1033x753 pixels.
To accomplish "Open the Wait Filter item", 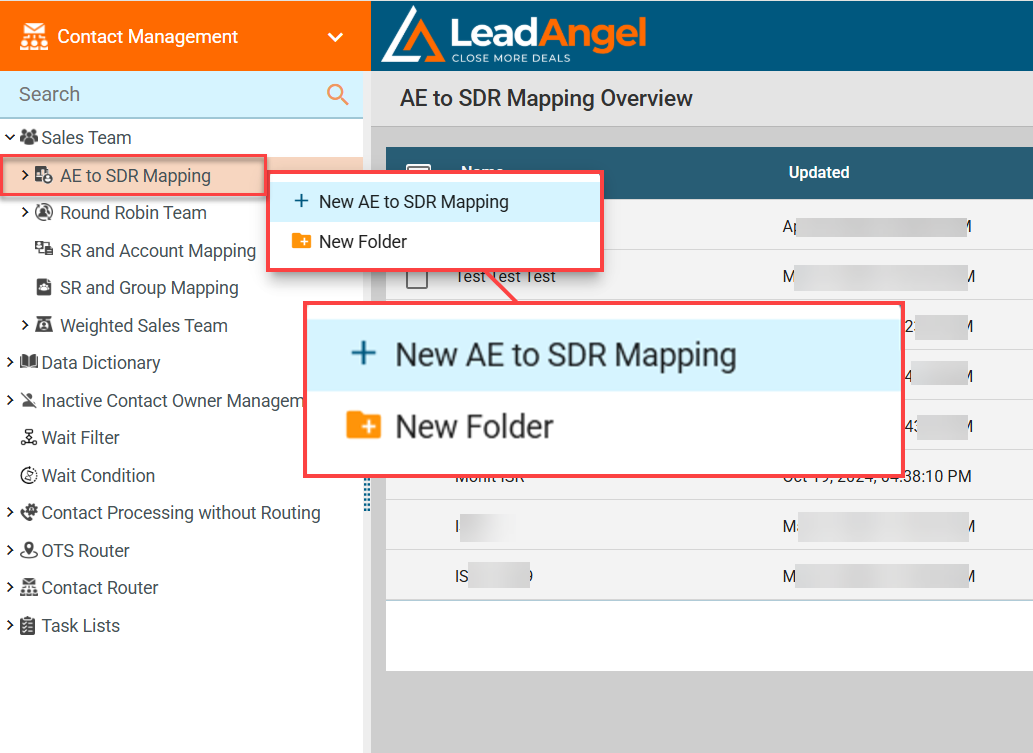I will (80, 437).
